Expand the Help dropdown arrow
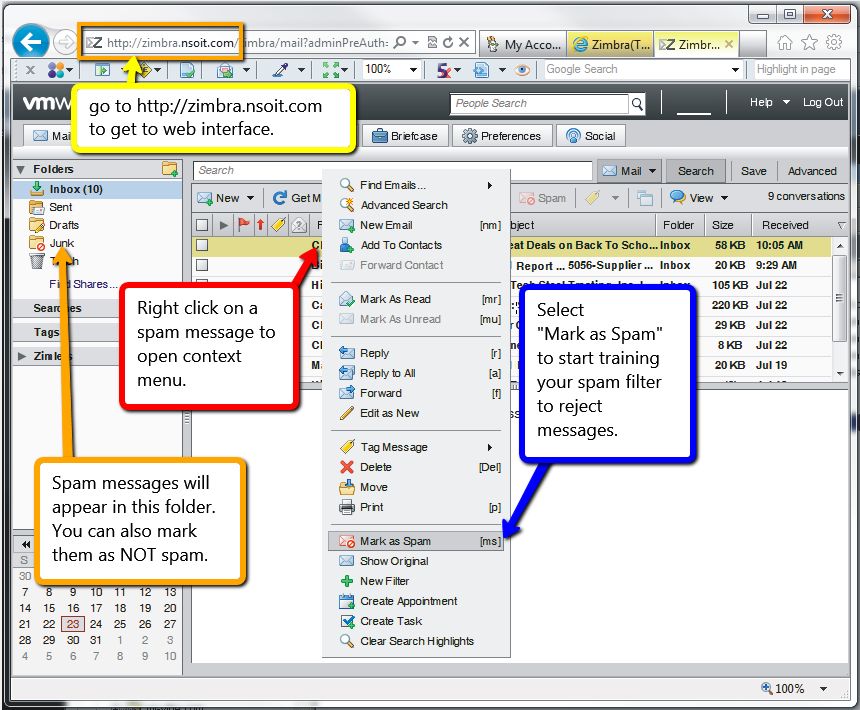Screen dimensions: 860x710 (x=786, y=103)
